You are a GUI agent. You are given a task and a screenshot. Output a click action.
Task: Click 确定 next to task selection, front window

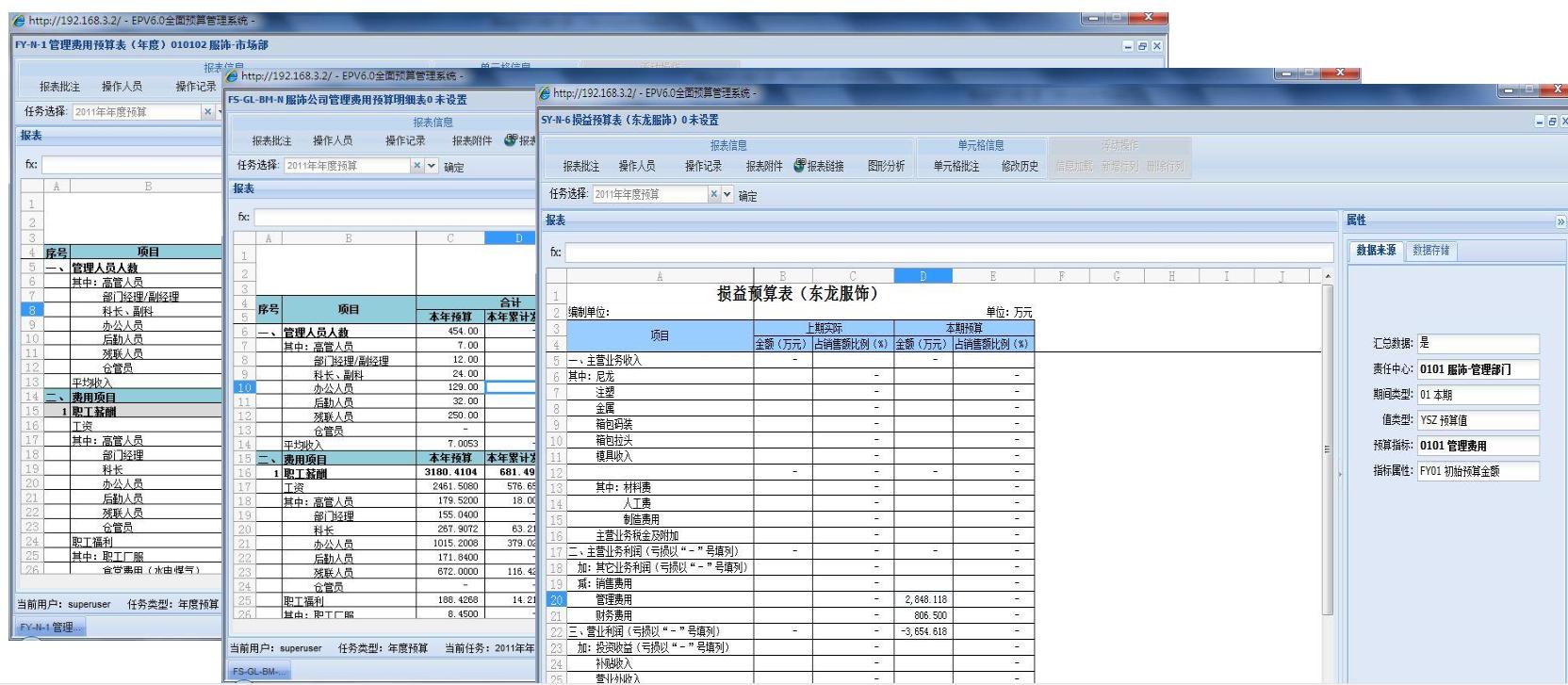(x=746, y=196)
